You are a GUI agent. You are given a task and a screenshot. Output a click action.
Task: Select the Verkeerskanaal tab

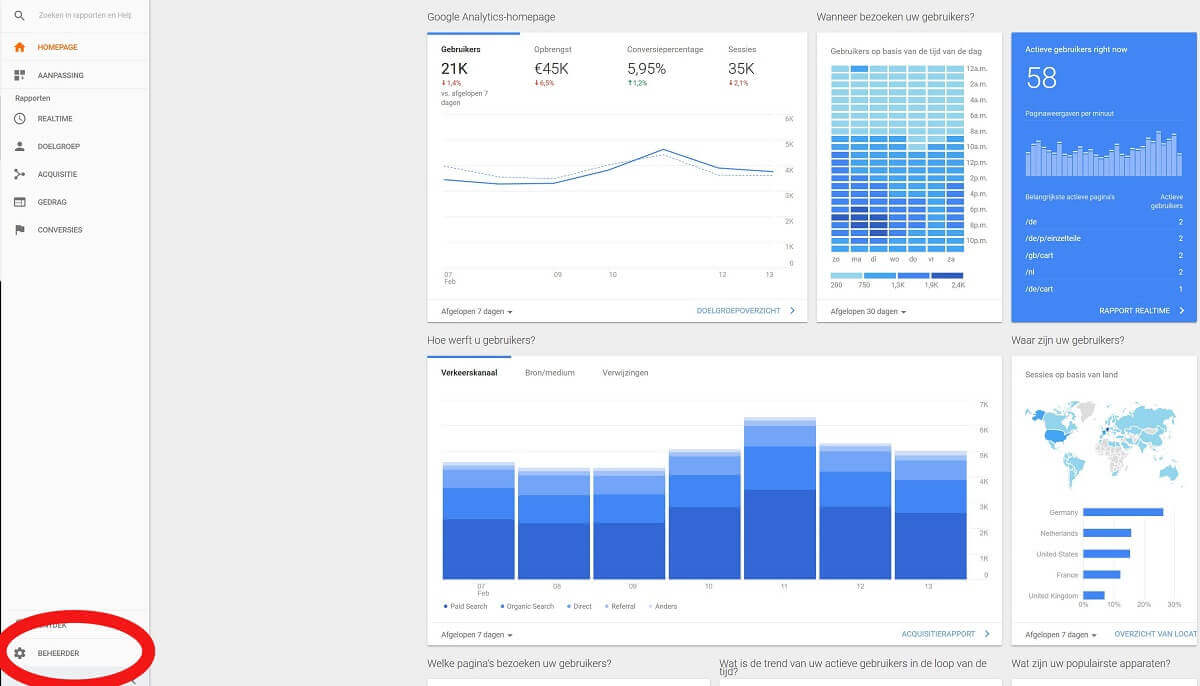pyautogui.click(x=469, y=373)
